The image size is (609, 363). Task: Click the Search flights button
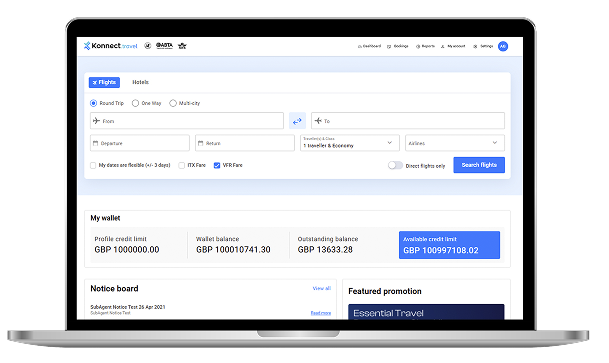point(479,165)
